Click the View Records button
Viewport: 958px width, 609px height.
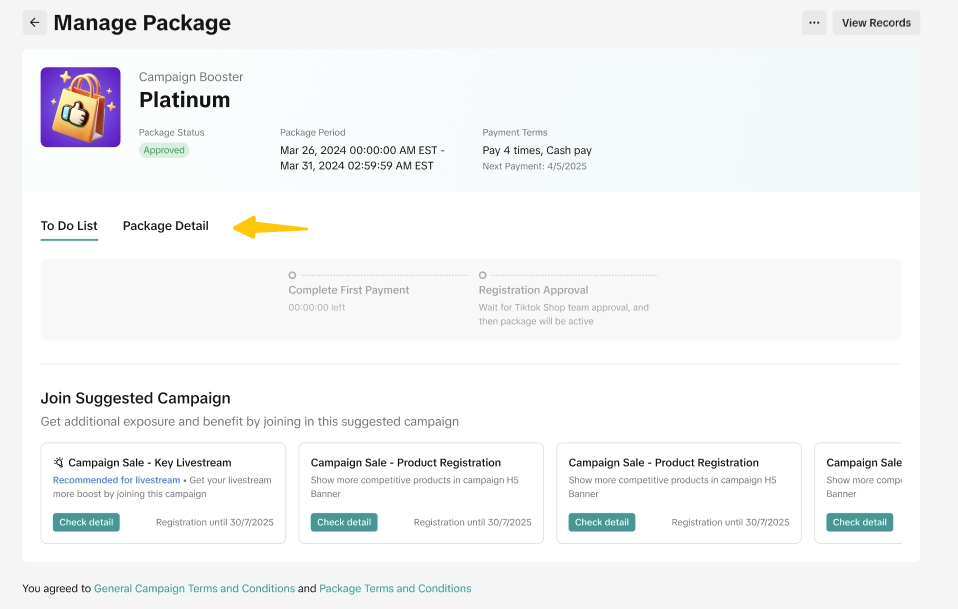click(x=876, y=22)
